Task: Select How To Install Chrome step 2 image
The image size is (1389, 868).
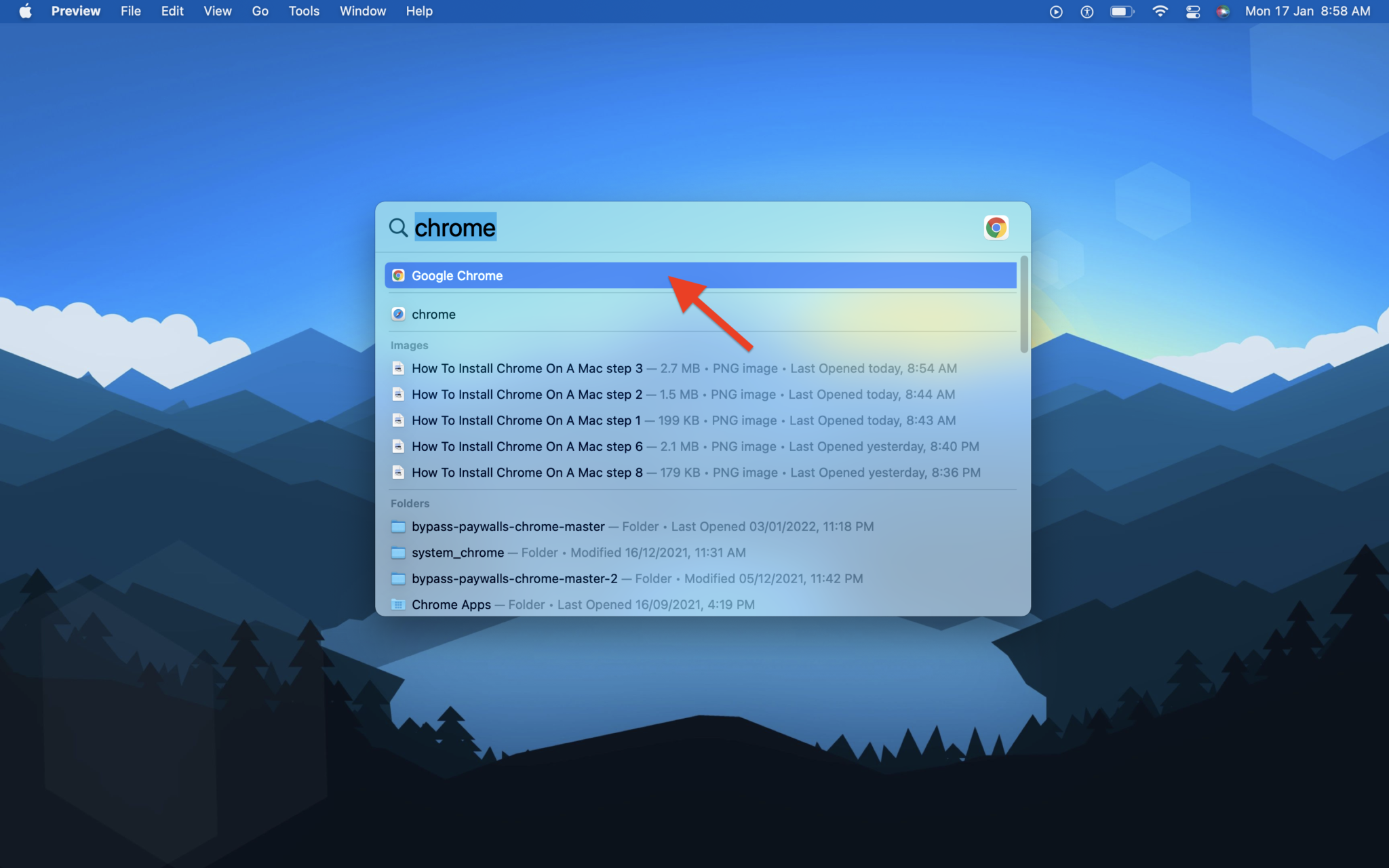Action: (x=701, y=394)
